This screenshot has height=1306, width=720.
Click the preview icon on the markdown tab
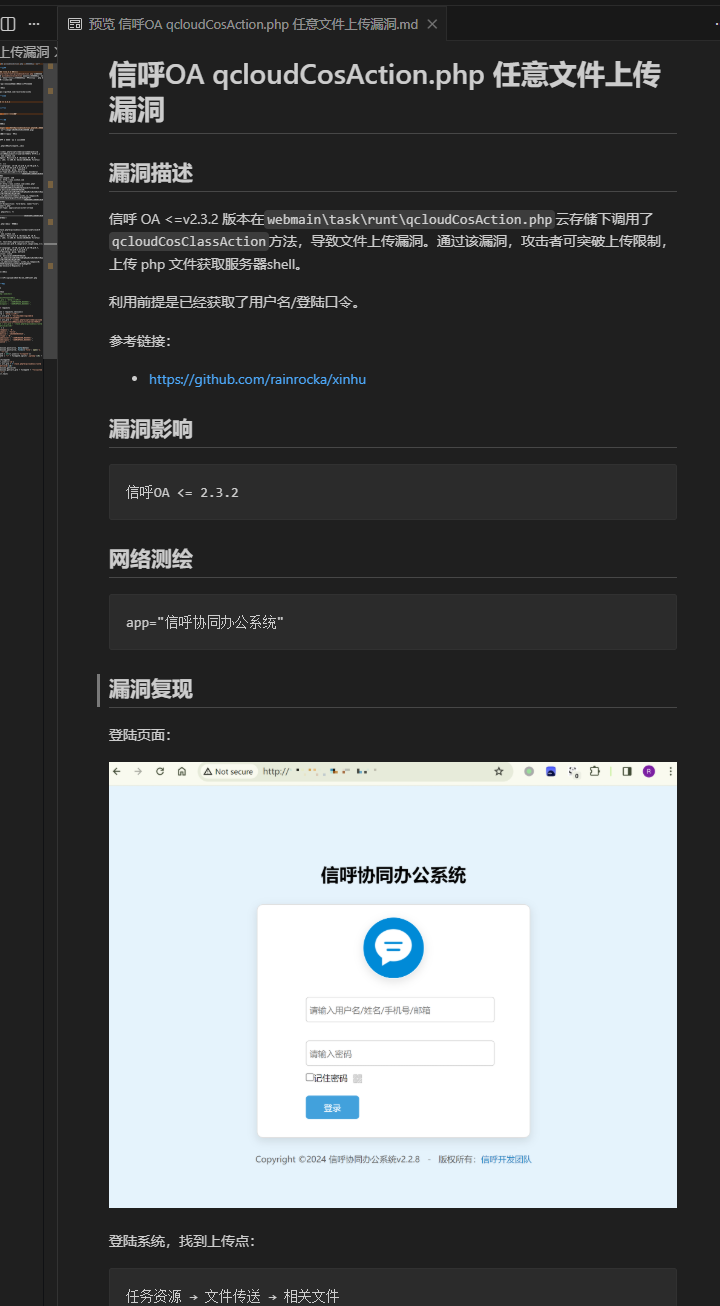tap(75, 24)
